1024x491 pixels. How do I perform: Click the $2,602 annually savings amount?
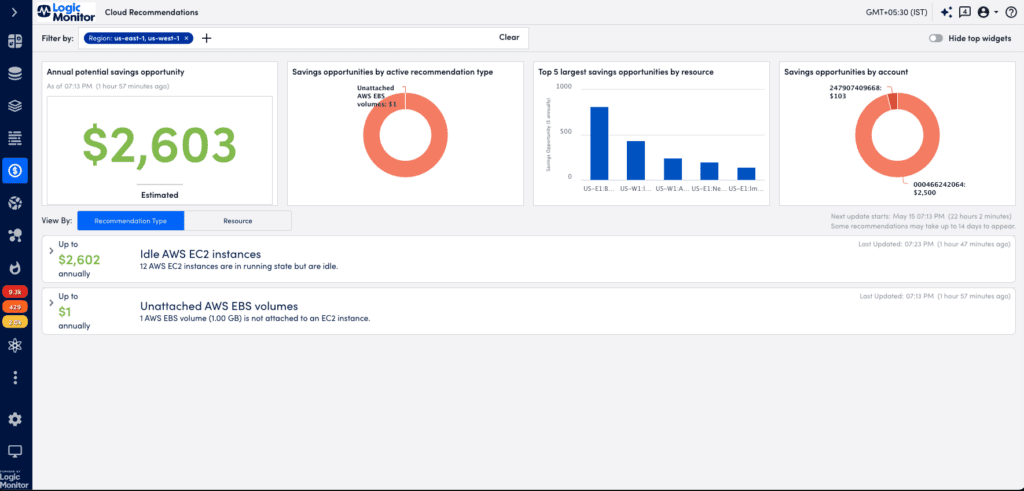point(79,260)
